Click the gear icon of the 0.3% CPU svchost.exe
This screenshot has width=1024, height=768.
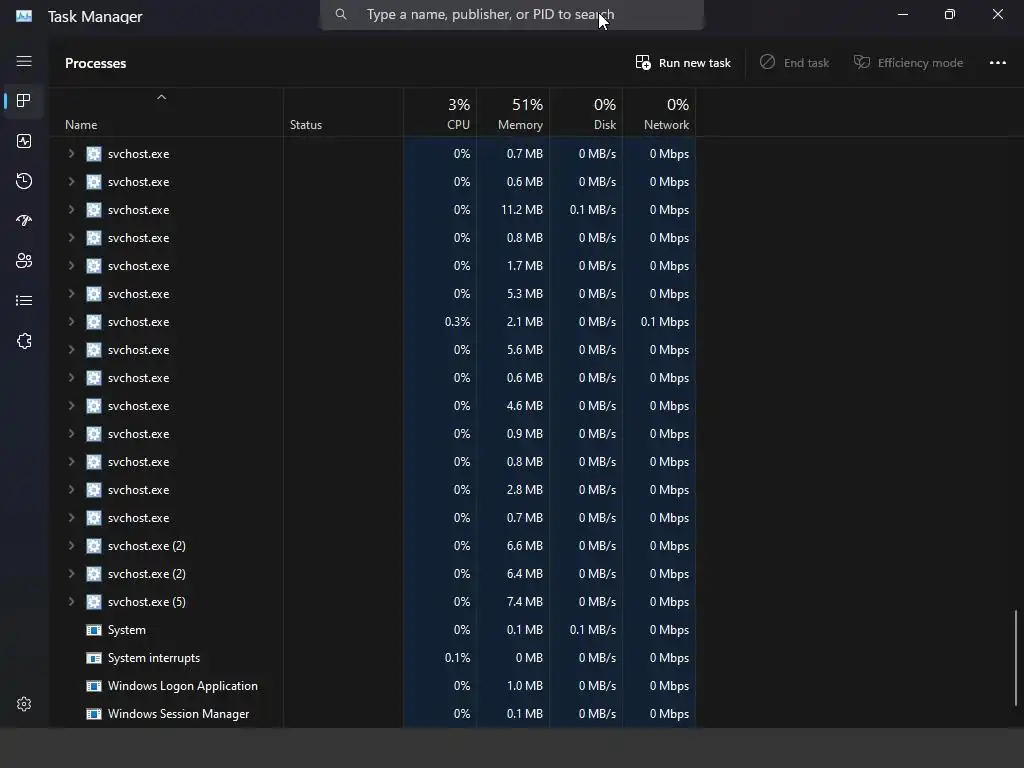94,322
